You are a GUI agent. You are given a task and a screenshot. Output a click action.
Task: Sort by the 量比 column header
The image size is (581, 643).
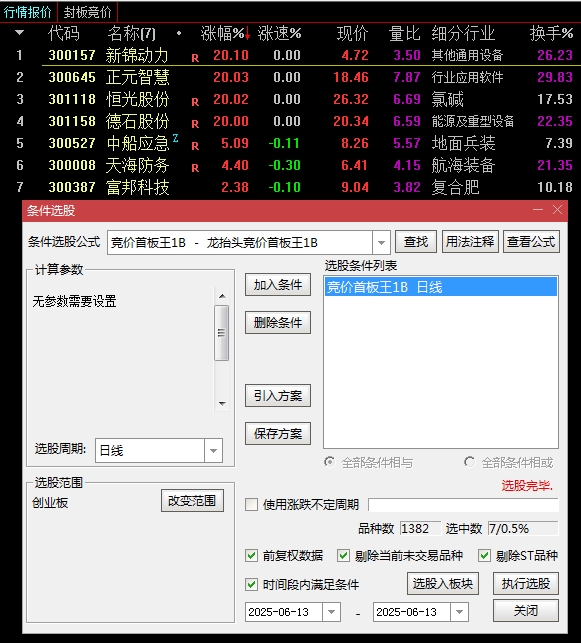404,33
